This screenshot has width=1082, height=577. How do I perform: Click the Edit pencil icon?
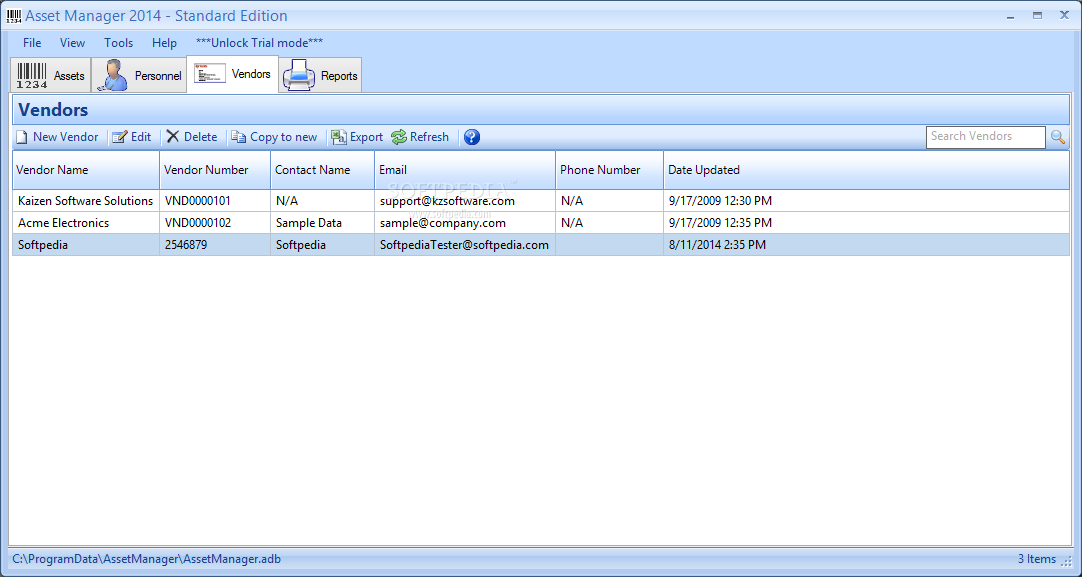(120, 137)
